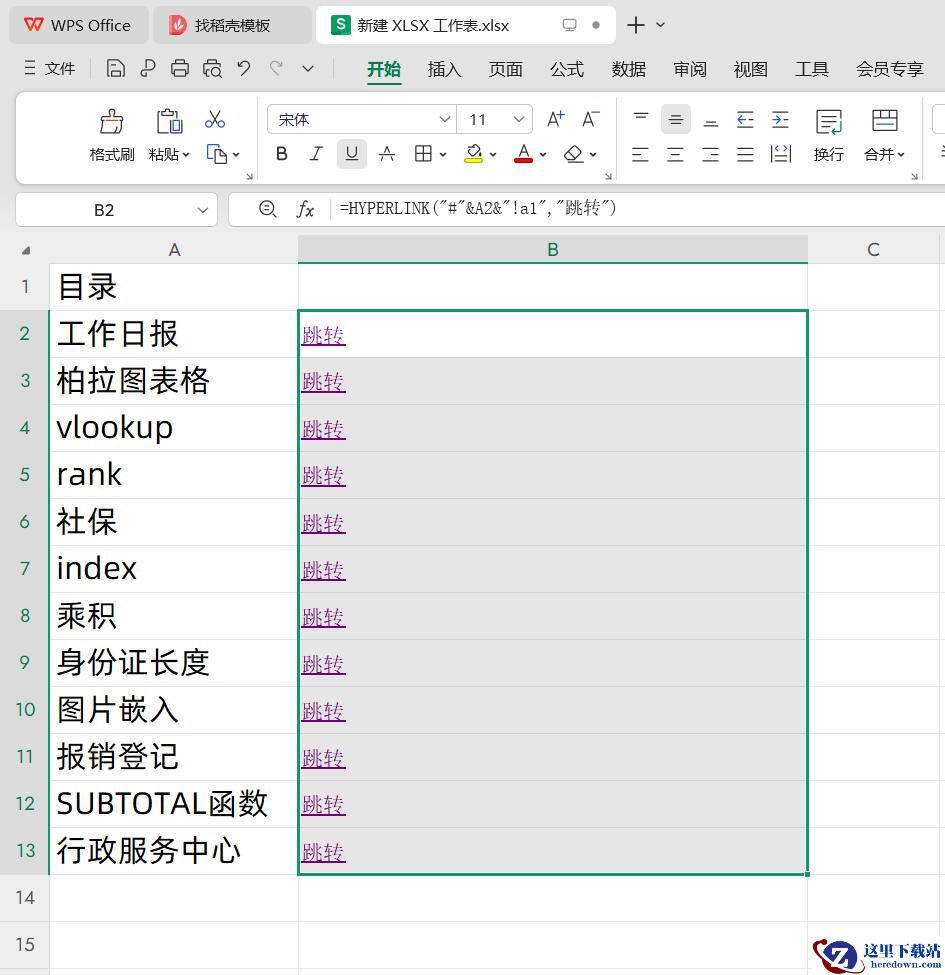The width and height of the screenshot is (945, 975).
Task: Click the strikethrough text icon
Action: pos(387,154)
